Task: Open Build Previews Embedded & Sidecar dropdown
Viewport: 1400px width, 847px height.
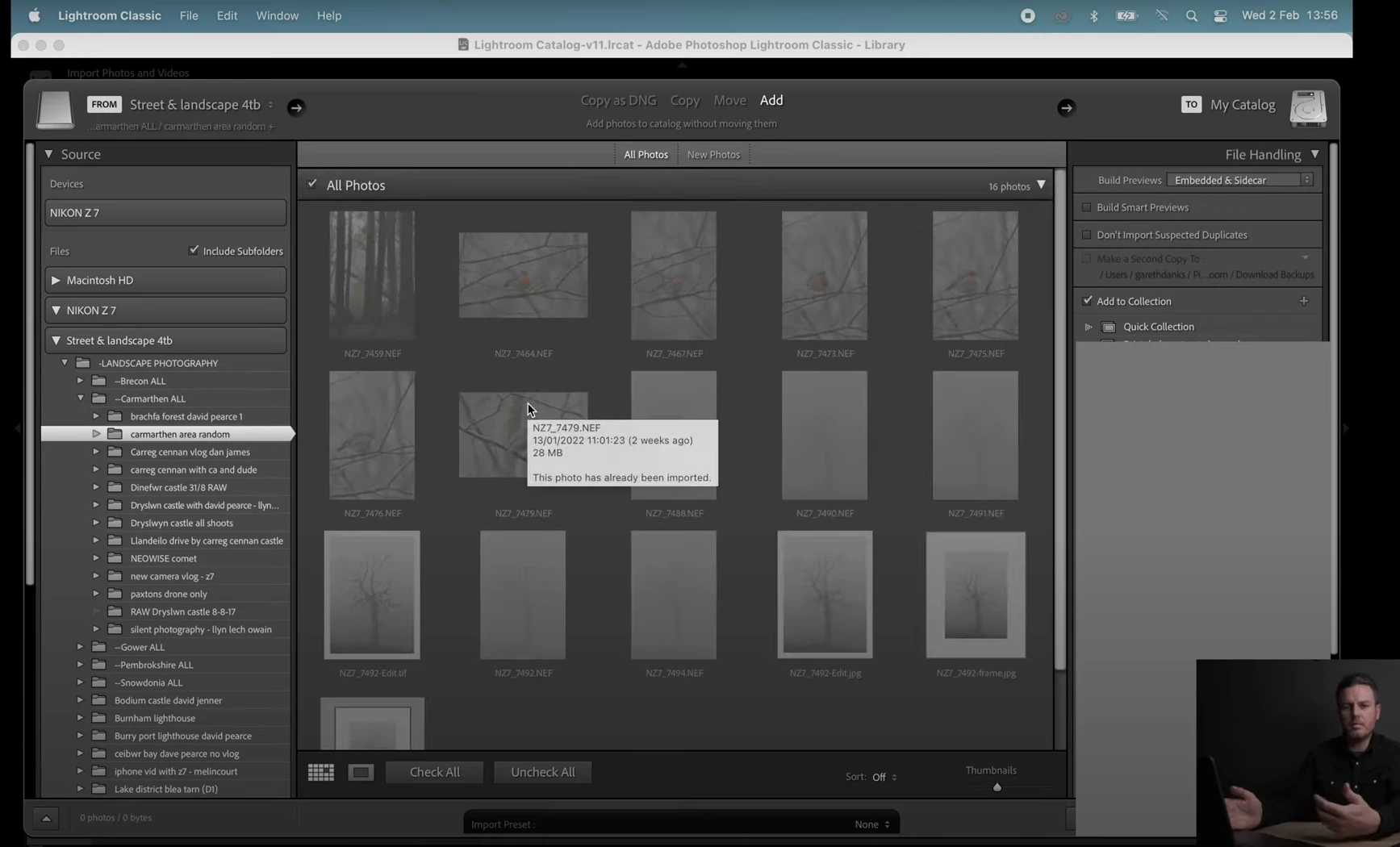Action: [x=1240, y=180]
